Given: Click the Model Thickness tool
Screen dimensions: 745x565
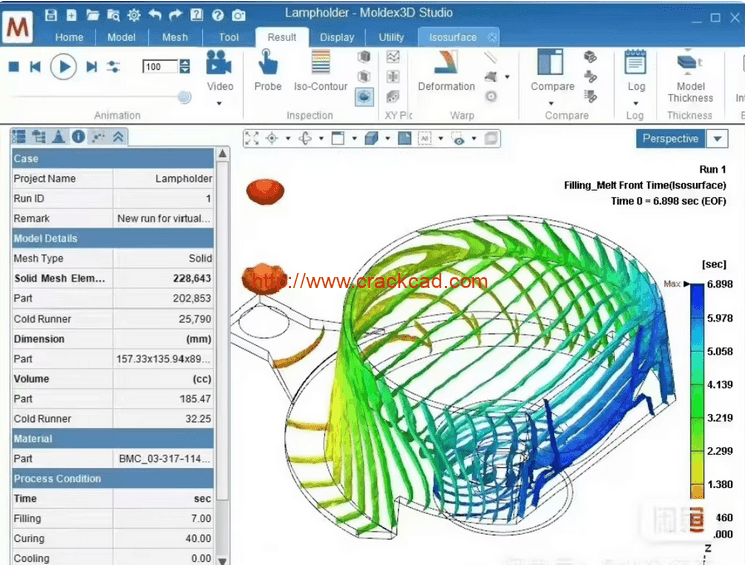Looking at the screenshot, I should tap(690, 76).
